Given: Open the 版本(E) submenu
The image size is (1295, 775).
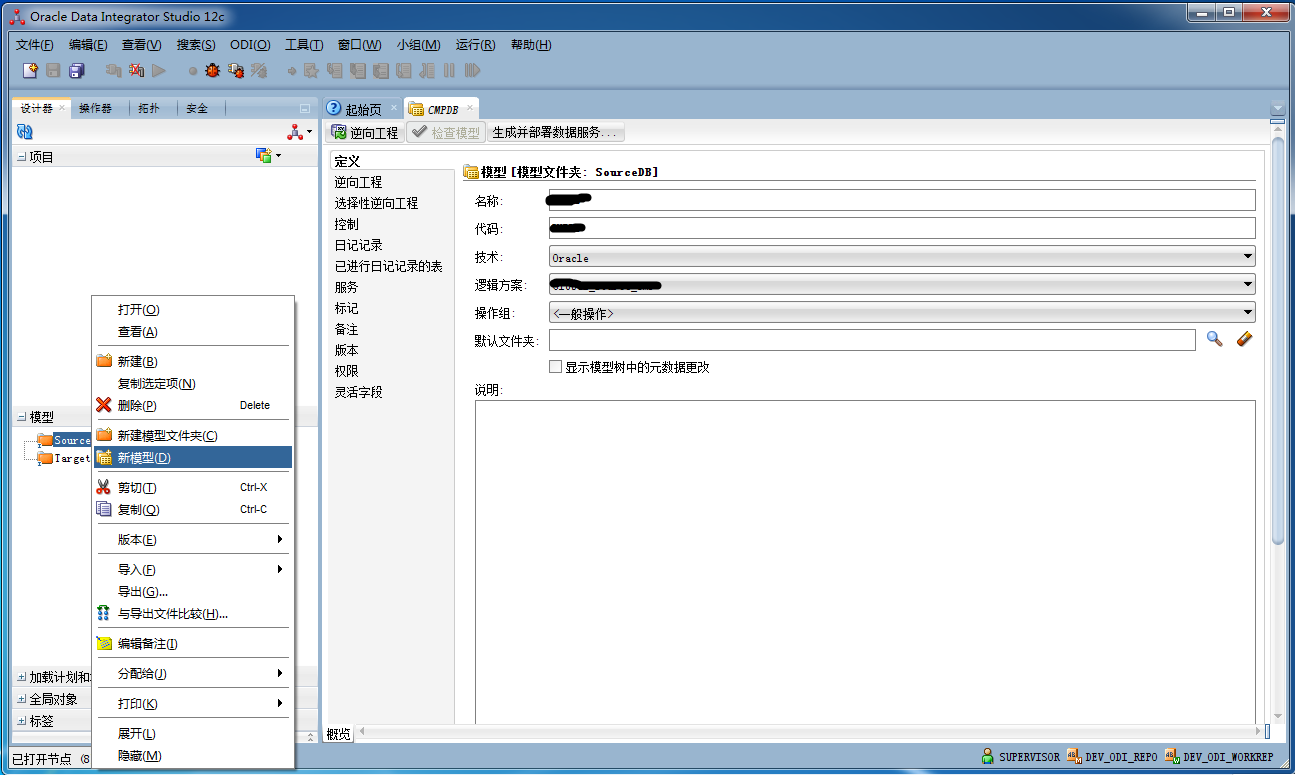Looking at the screenshot, I should 193,539.
